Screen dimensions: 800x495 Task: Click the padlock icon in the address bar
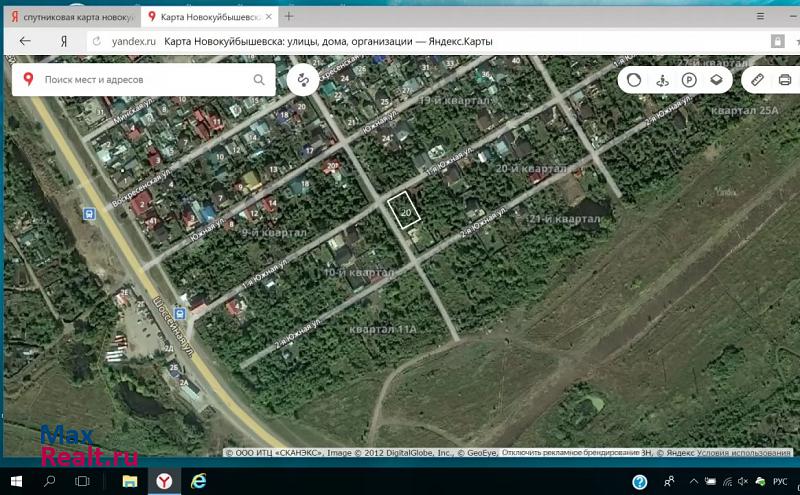(777, 41)
